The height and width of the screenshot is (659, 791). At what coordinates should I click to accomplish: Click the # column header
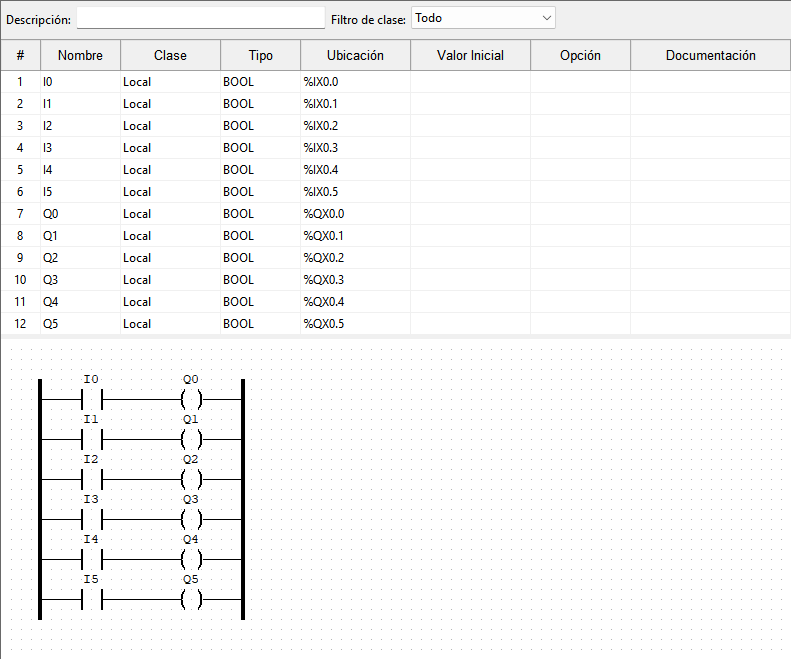pyautogui.click(x=20, y=56)
